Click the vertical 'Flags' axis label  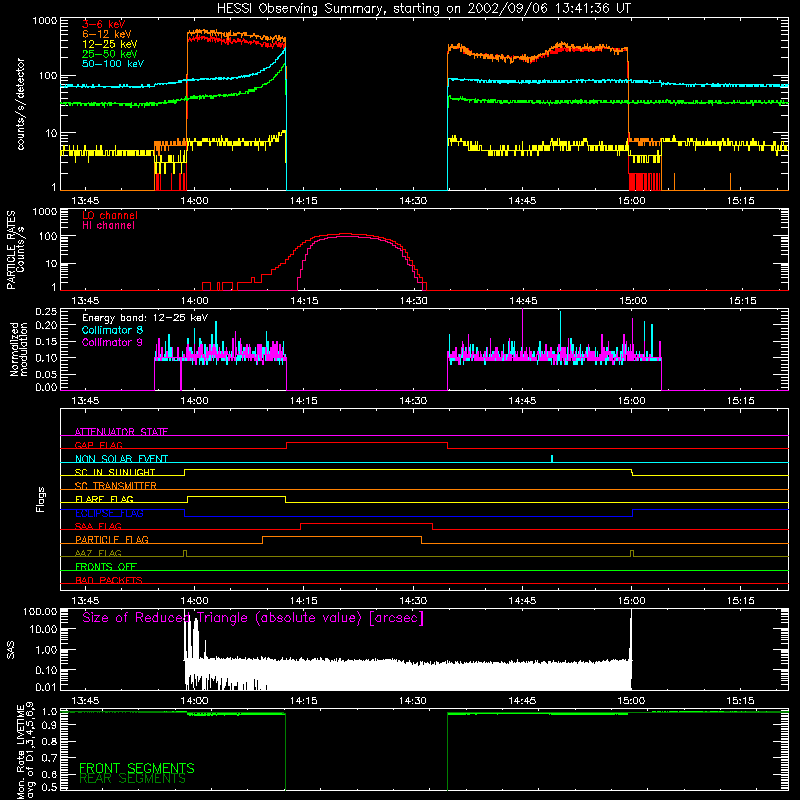tap(41, 499)
